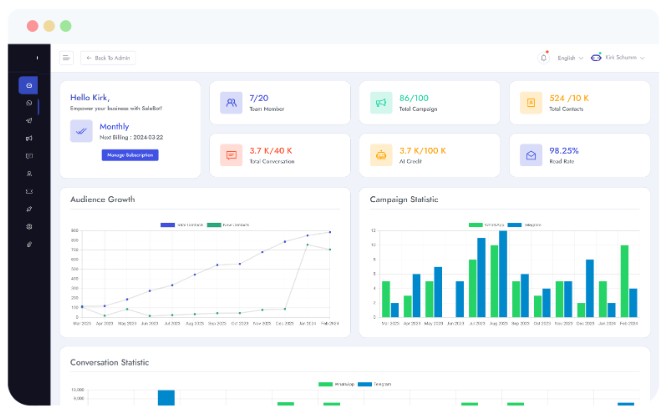Toggle the Telegram legend in Campaign Statistic
Viewport: 672px width, 417px height.
527,225
